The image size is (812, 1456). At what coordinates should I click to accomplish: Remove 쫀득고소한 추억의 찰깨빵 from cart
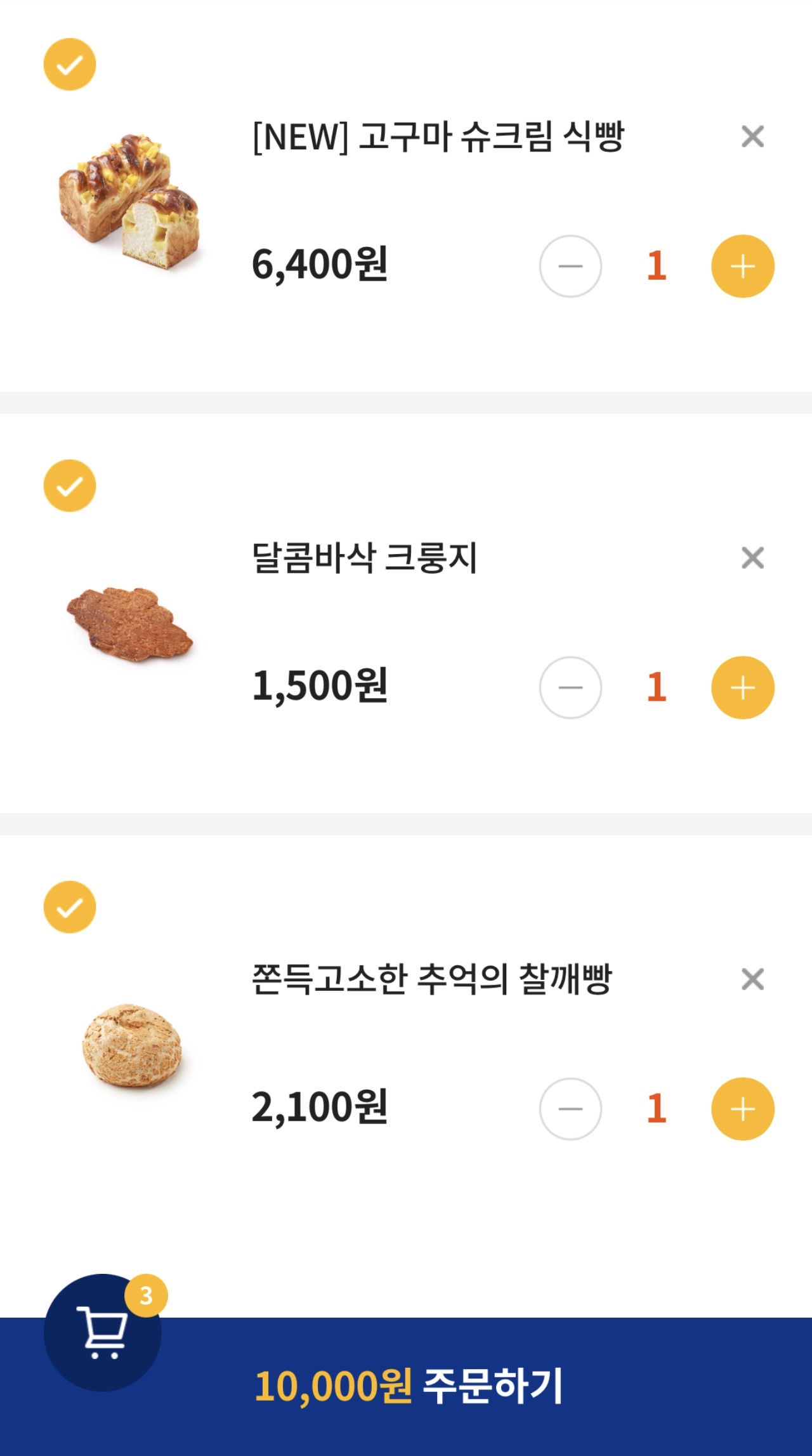coord(752,979)
